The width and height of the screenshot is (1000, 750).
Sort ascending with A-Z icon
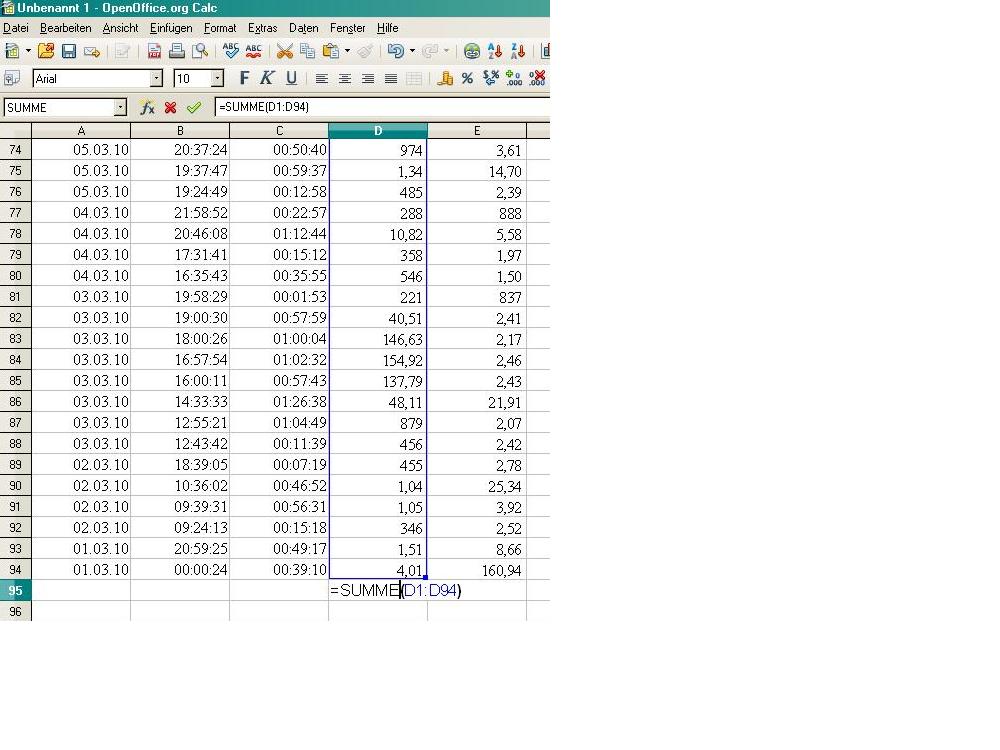pos(495,51)
